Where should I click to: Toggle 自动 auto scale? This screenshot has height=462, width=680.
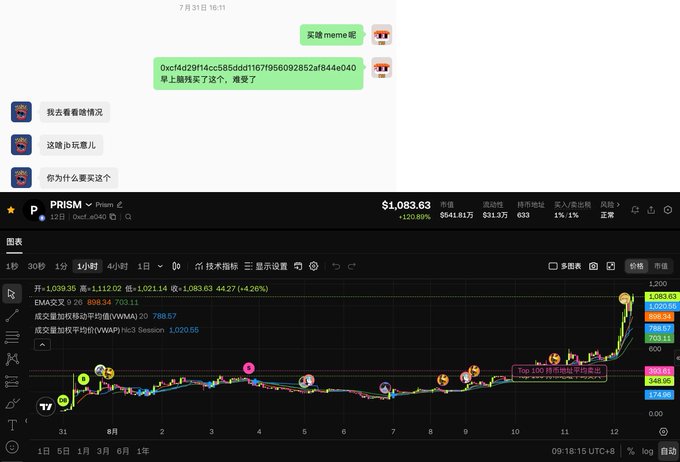tap(668, 451)
